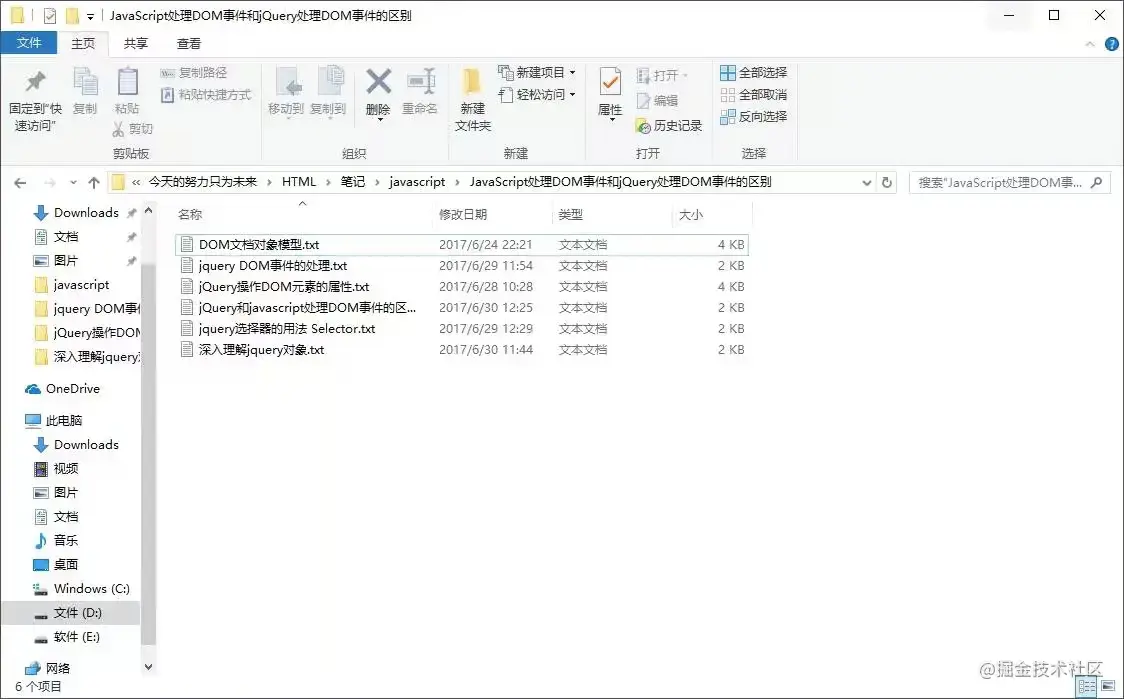Switch to the Share (共享) tab

[135, 43]
